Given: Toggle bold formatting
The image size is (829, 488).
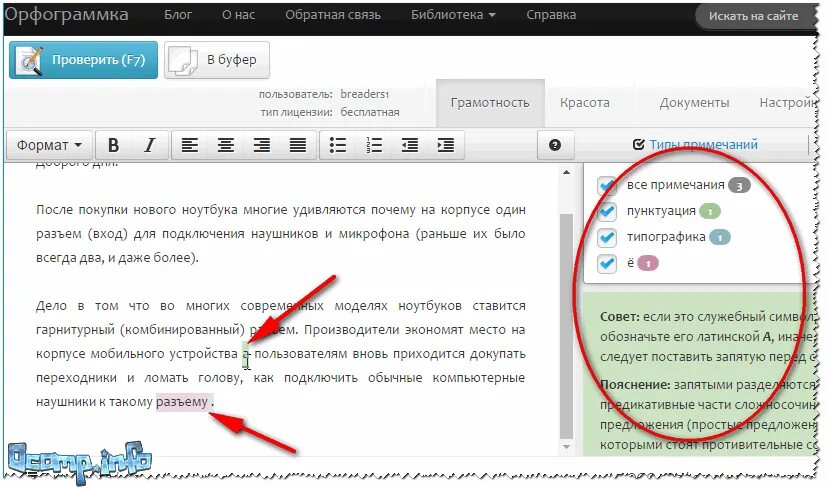Looking at the screenshot, I should (113, 145).
